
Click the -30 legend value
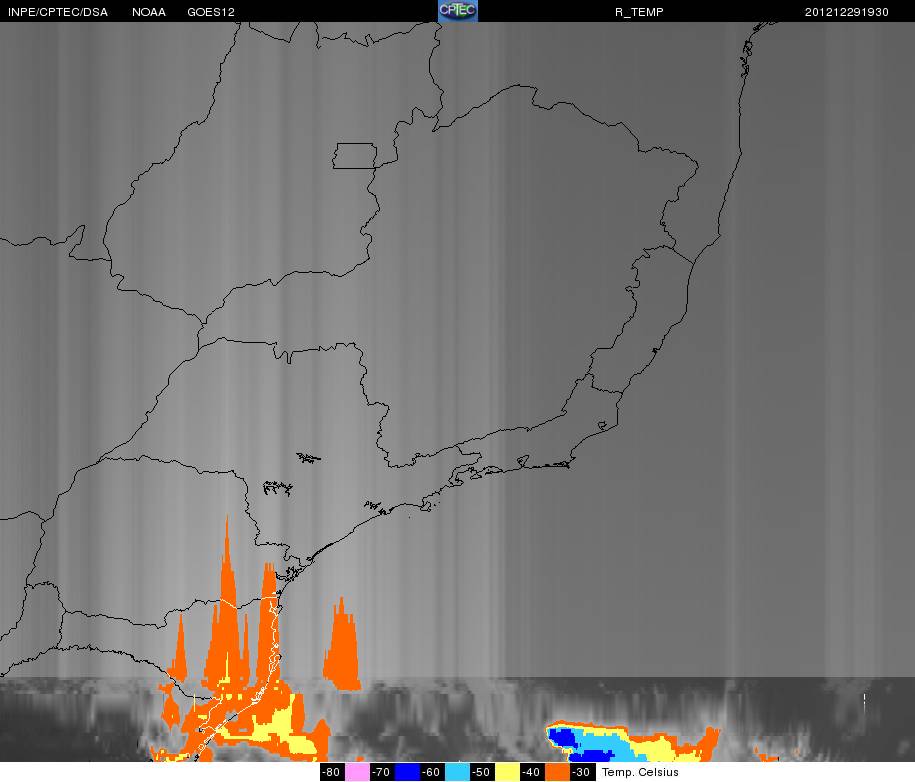582,772
